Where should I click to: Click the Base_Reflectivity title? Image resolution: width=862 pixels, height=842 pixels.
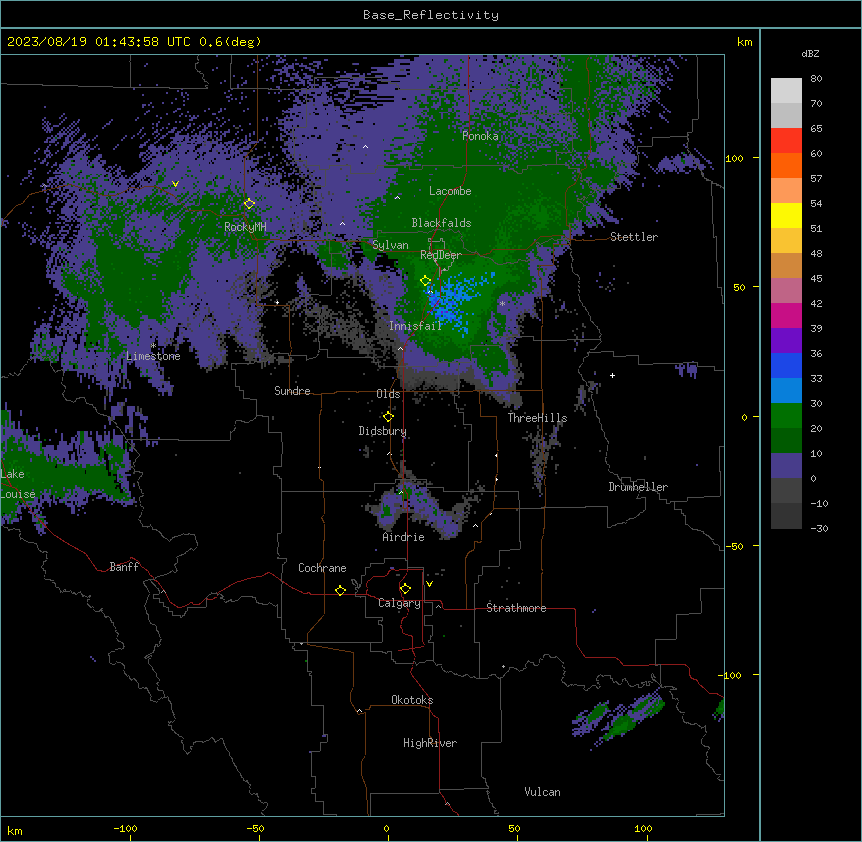click(431, 15)
